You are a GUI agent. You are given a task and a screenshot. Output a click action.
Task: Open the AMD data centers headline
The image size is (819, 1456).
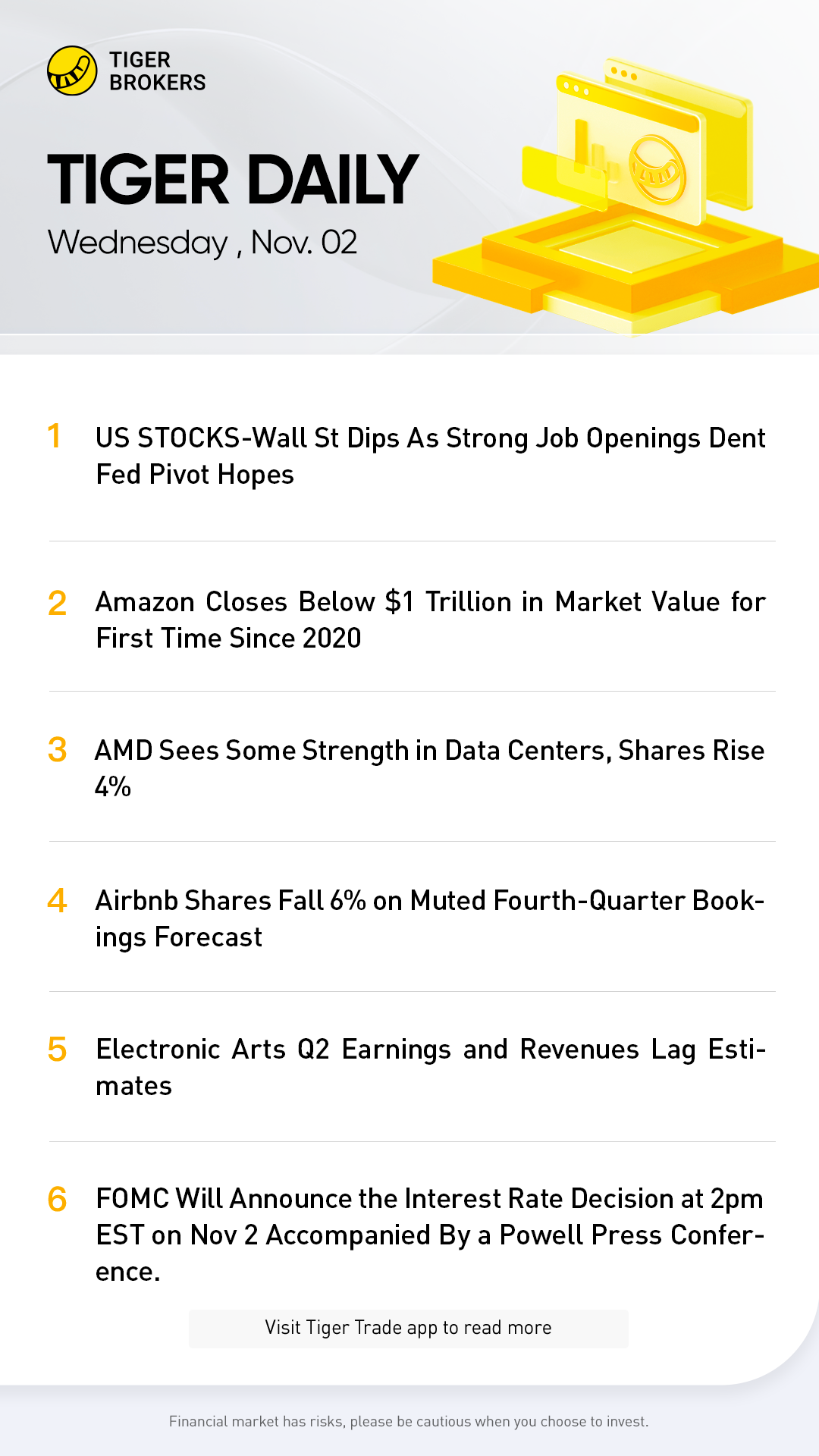429,768
